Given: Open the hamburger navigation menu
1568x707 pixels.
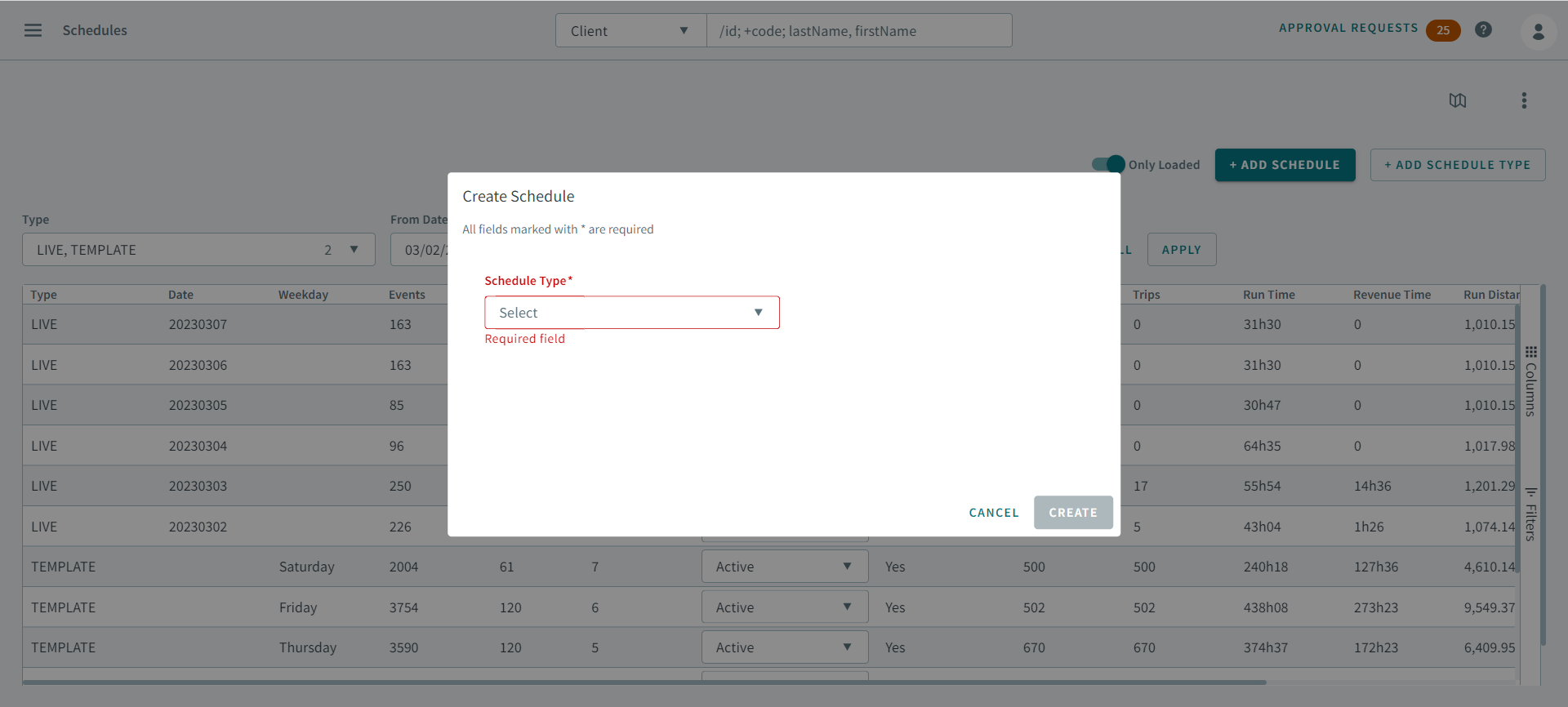Looking at the screenshot, I should pyautogui.click(x=33, y=30).
